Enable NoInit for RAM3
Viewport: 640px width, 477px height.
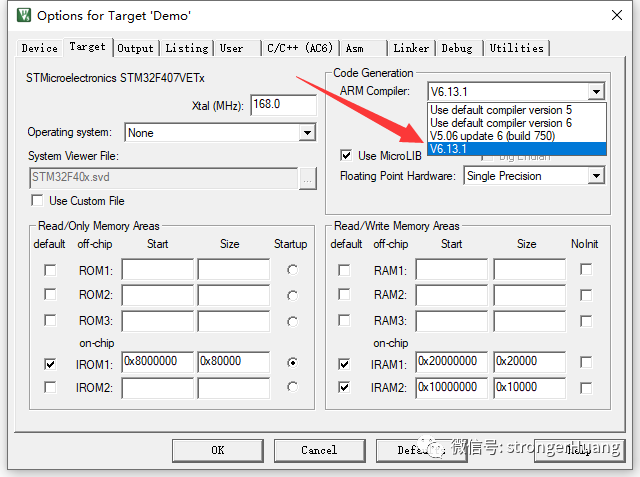586,321
